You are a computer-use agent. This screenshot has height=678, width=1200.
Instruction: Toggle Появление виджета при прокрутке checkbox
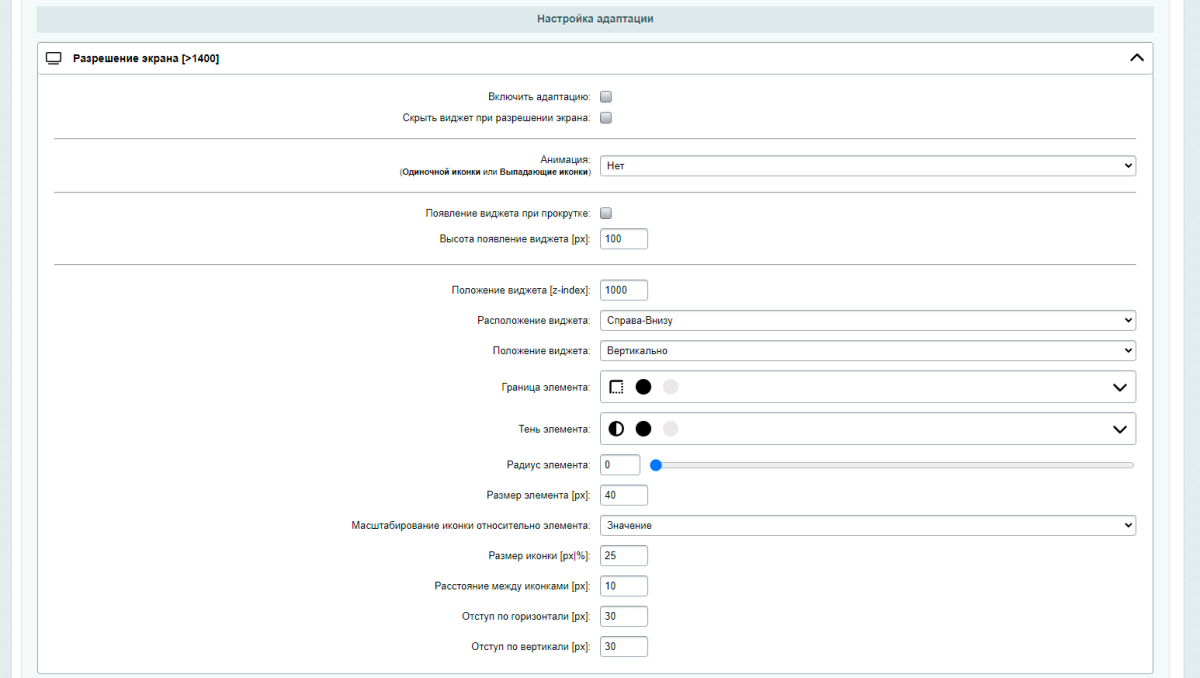[x=606, y=213]
